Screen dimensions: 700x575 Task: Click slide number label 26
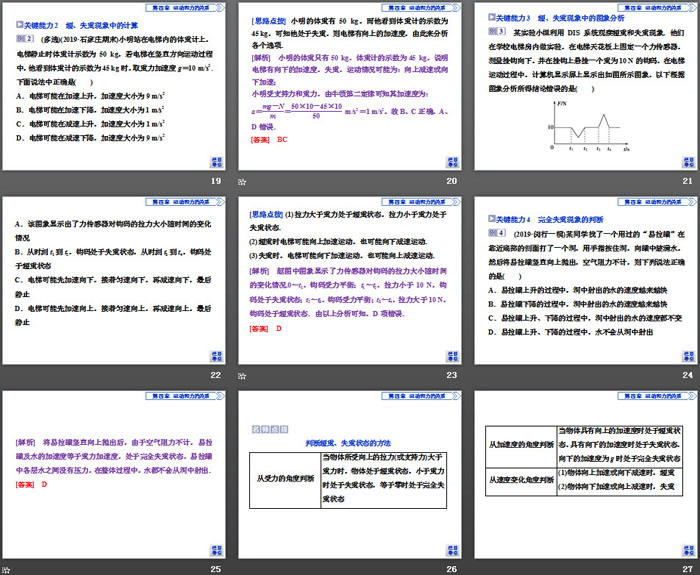pyautogui.click(x=452, y=569)
